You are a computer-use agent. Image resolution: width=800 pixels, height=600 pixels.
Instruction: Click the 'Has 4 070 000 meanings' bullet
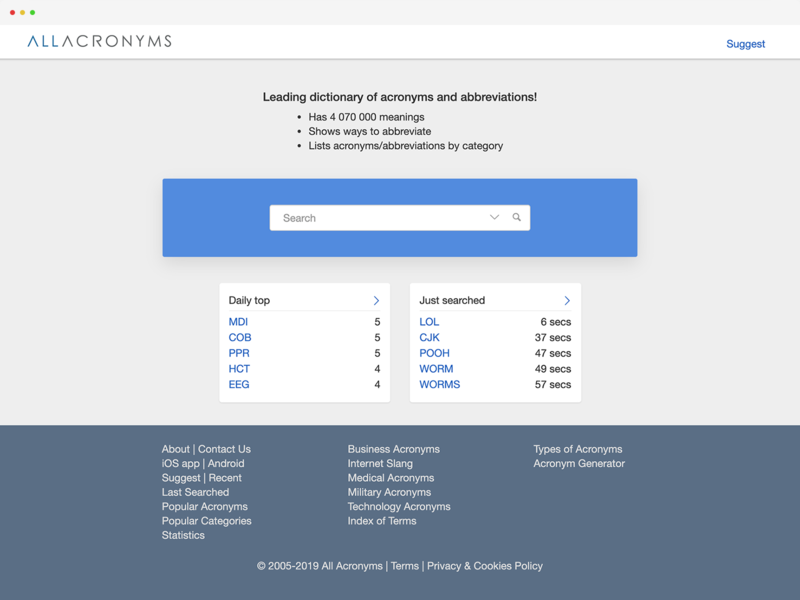[x=366, y=117]
